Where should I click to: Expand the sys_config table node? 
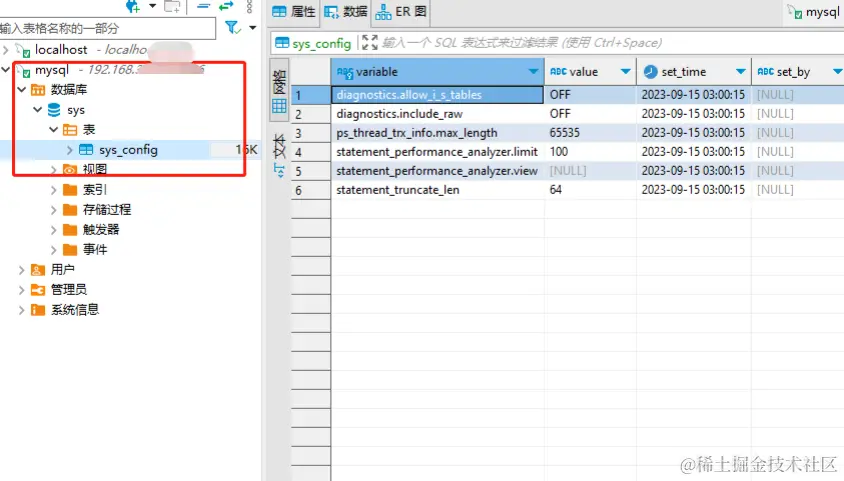pyautogui.click(x=69, y=150)
